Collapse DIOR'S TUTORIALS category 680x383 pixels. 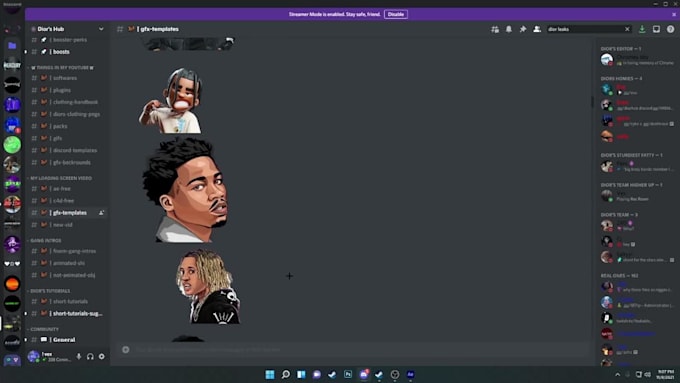click(49, 291)
